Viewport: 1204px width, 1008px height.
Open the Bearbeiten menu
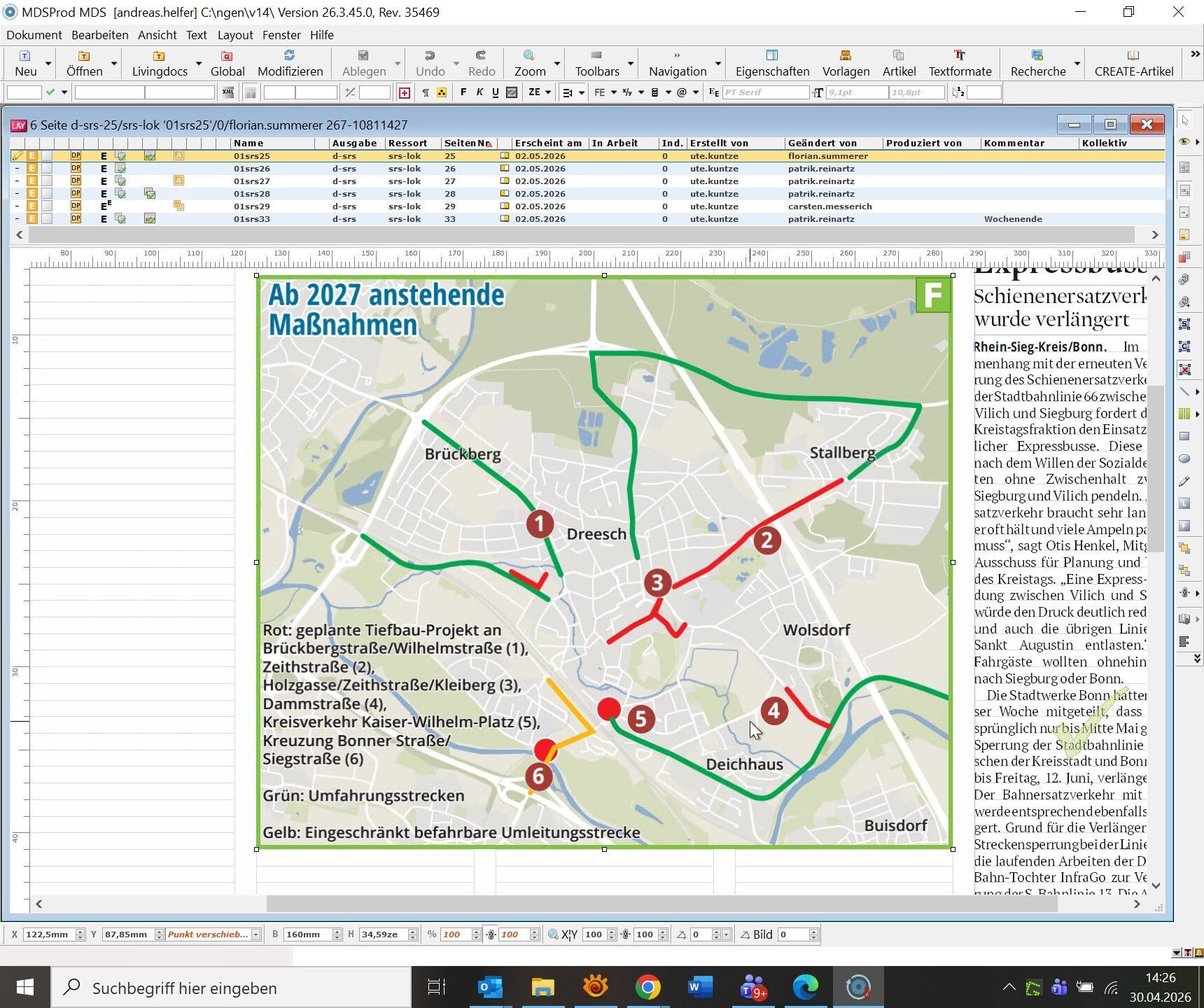click(x=99, y=35)
